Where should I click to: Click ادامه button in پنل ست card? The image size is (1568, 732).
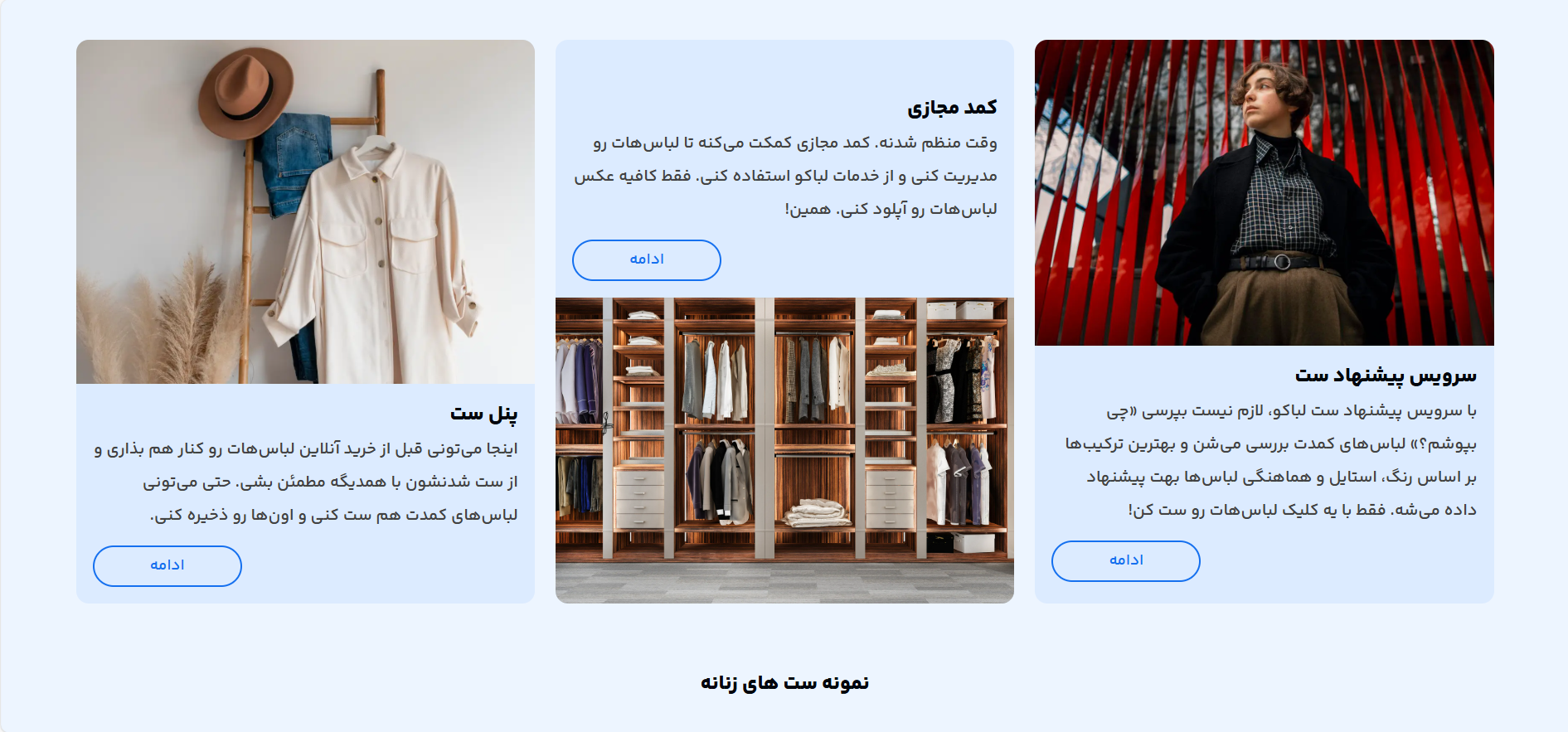coord(167,566)
